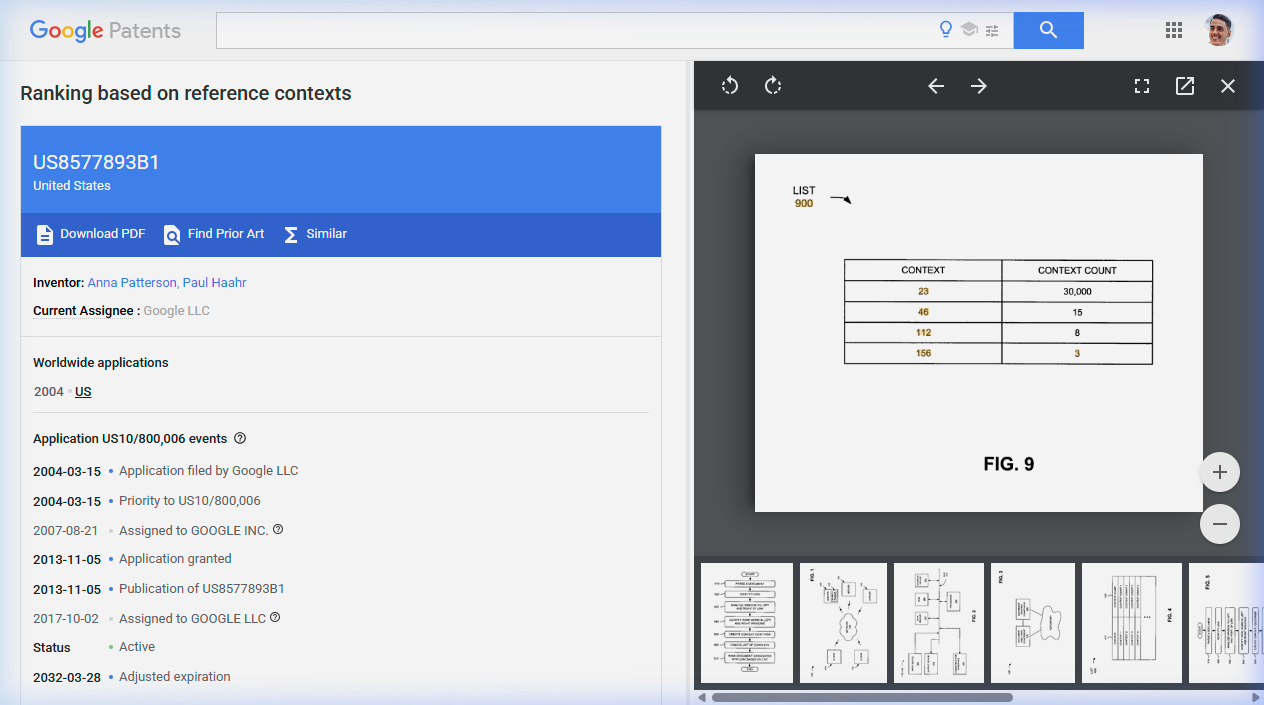Select the FIG. 5 thumbnail
Viewport: 1264px width, 705px height.
1226,623
